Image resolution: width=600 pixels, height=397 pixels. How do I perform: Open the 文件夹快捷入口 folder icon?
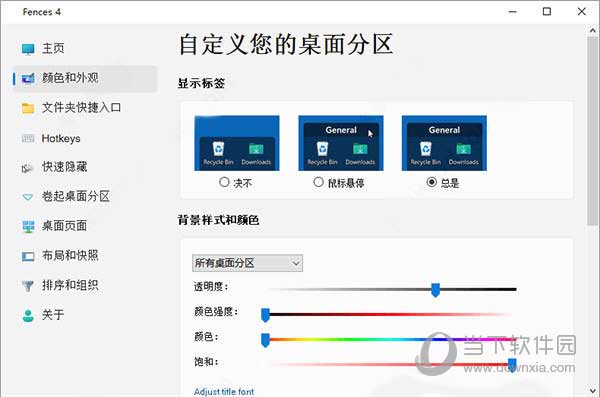click(28, 108)
